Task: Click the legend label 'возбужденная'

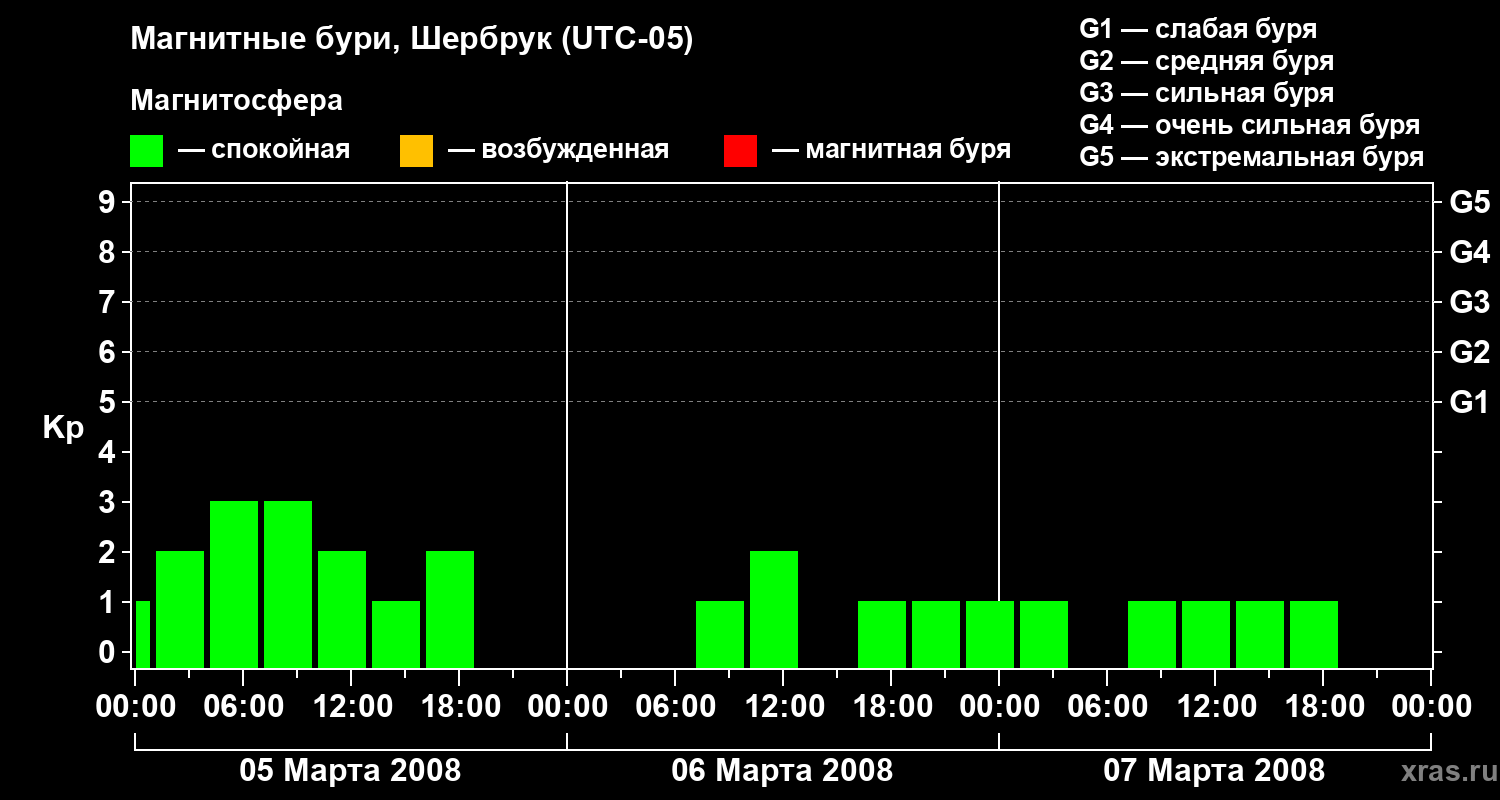Action: click(575, 150)
